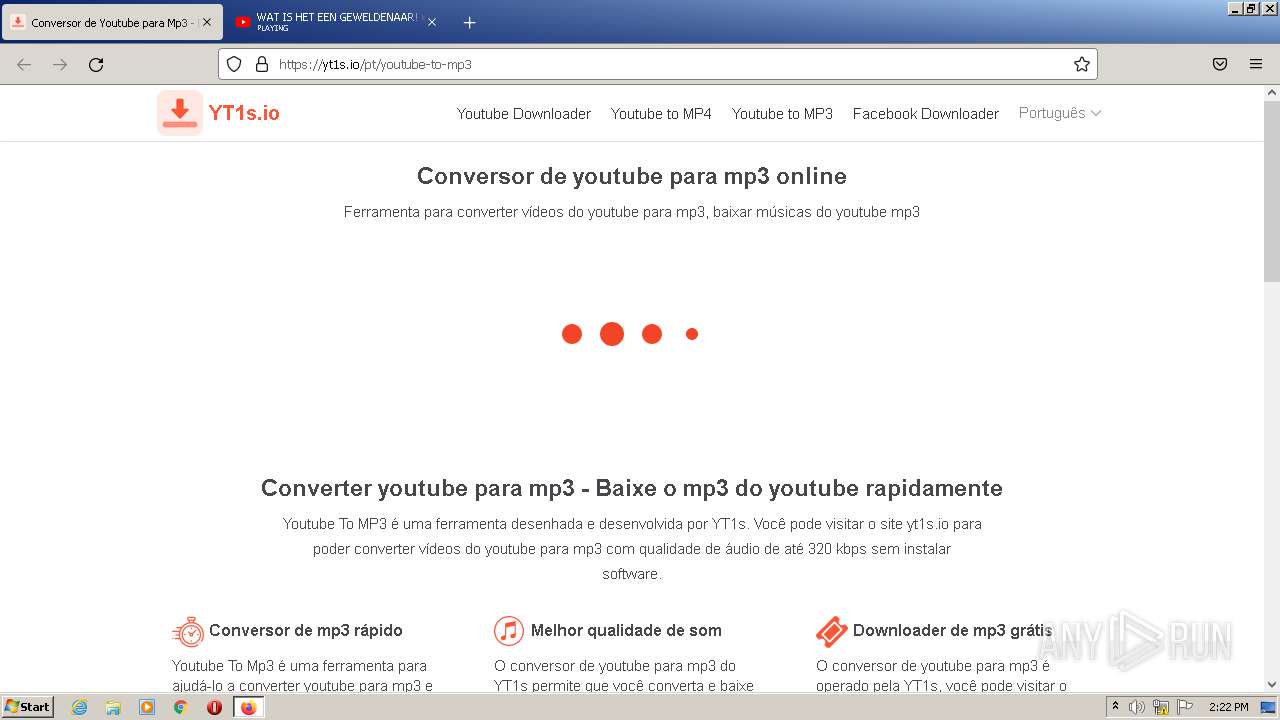1280x720 pixels.
Task: Click the YouTube icon on the playing tab
Action: pos(242,22)
